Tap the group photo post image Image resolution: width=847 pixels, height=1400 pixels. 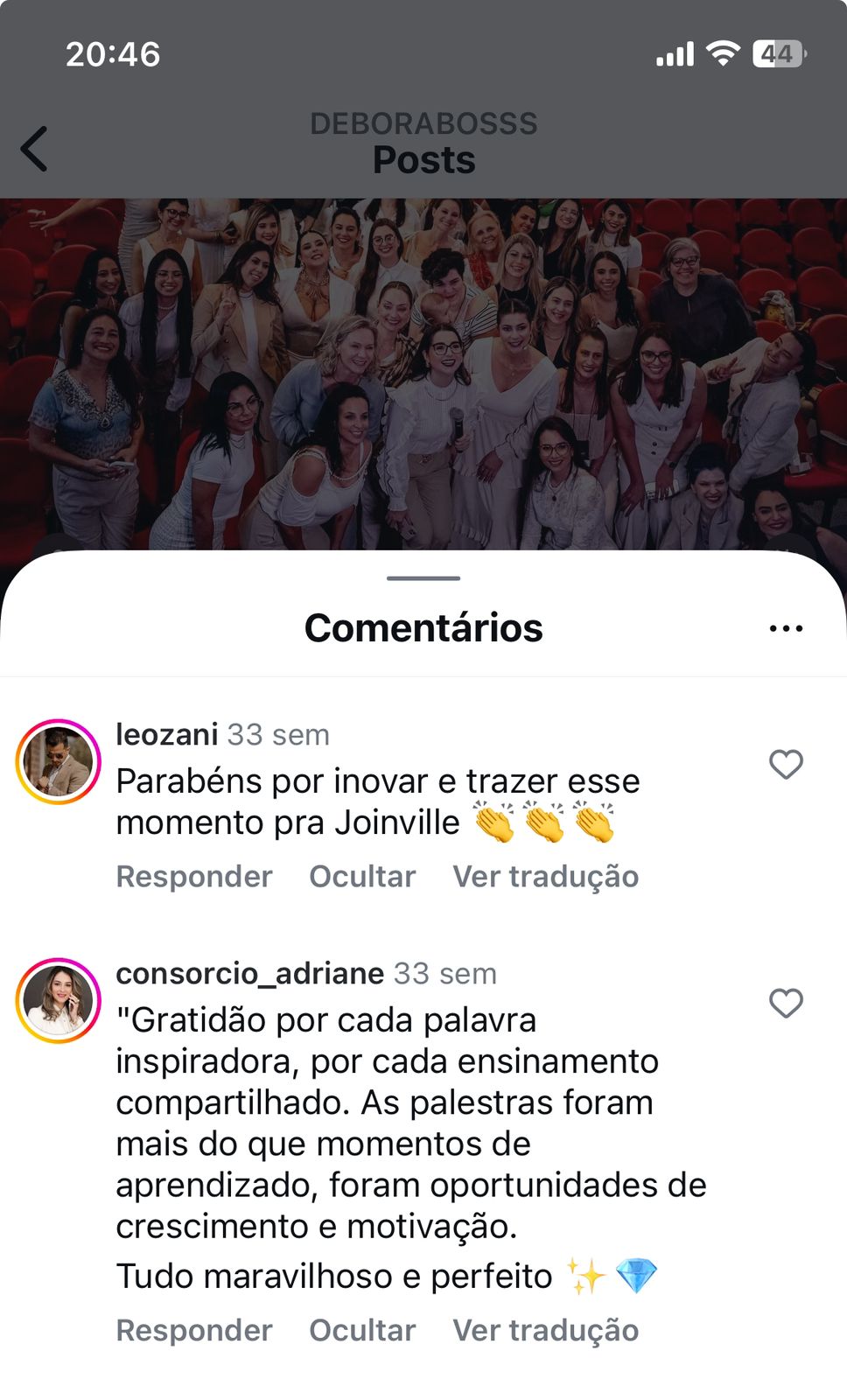coord(423,374)
